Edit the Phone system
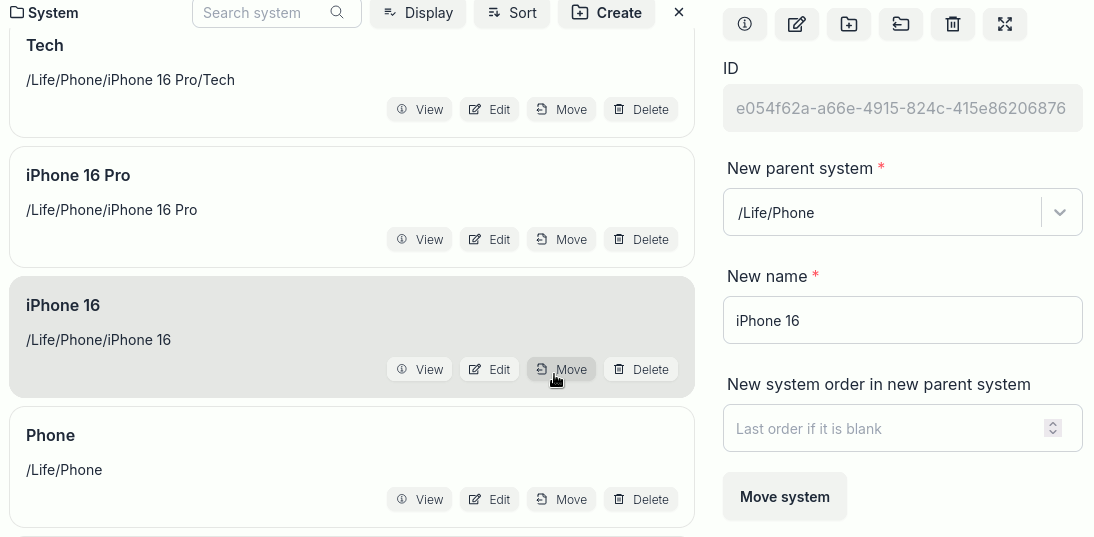Viewport: 1094px width, 537px height. point(489,499)
